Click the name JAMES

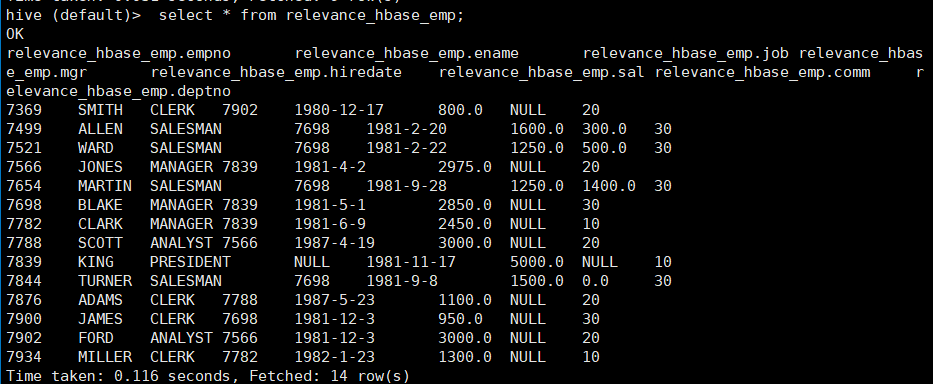(100, 319)
